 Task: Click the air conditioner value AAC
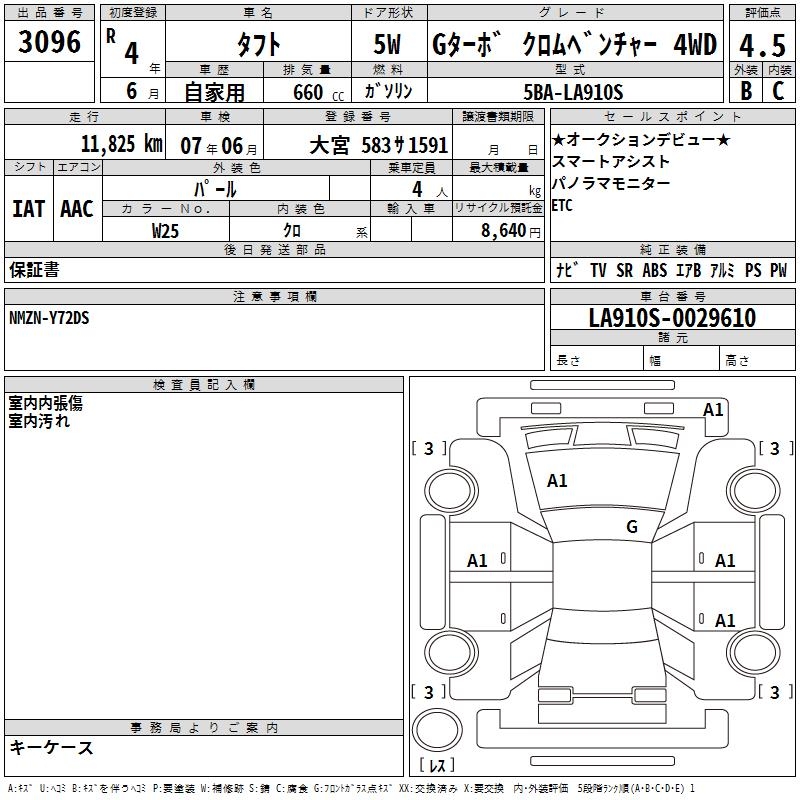(x=77, y=209)
